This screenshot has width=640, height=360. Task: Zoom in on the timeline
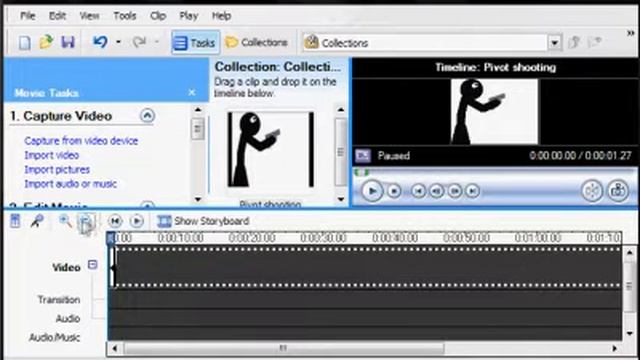point(65,221)
